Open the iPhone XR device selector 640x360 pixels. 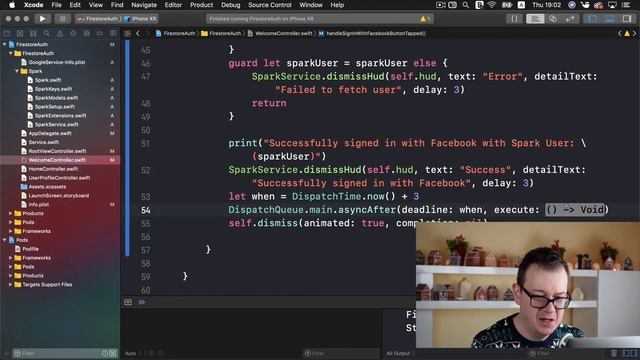tap(140, 19)
